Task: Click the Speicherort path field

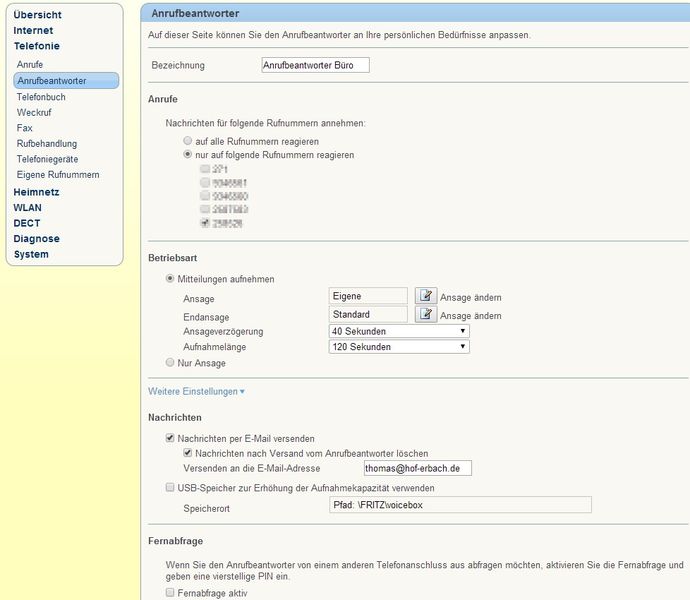Action: (460, 505)
